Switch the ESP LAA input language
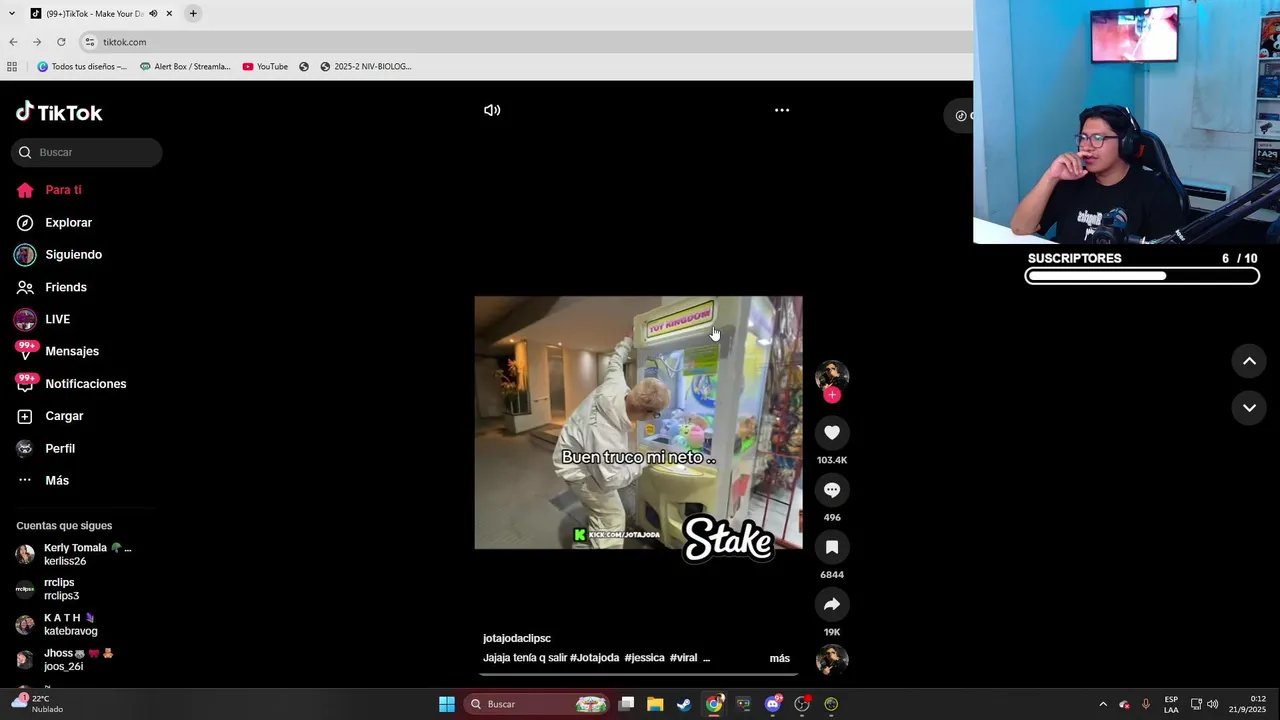 coord(1171,704)
